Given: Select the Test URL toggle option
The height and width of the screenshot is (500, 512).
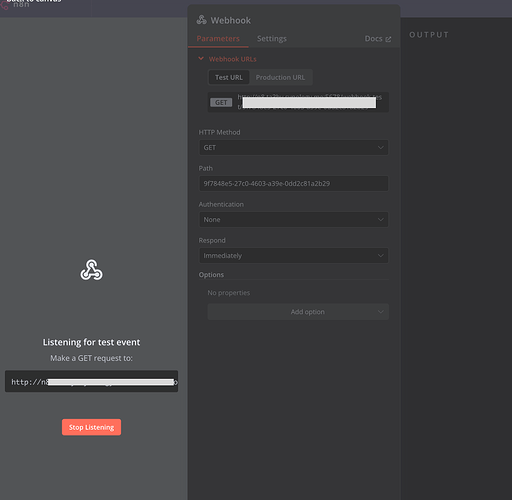Looking at the screenshot, I should [x=229, y=77].
